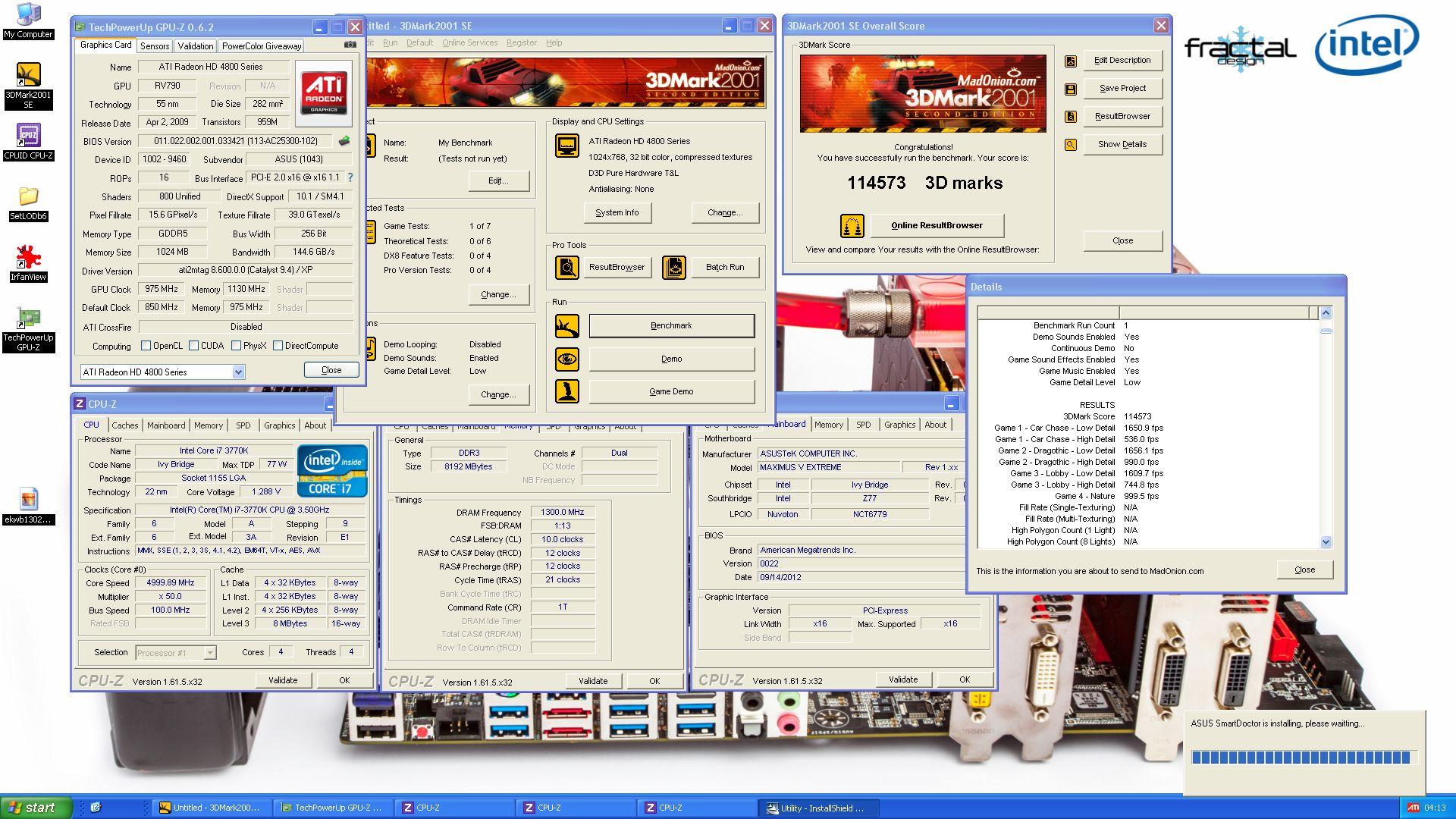Image resolution: width=1456 pixels, height=819 pixels.
Task: Click BIOS save chip icon in GPU-Z
Action: coord(344,141)
